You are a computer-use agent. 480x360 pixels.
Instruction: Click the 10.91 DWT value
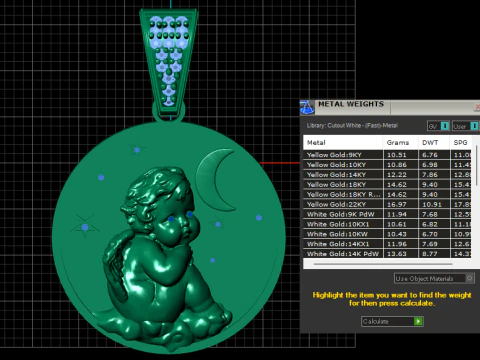432,204
